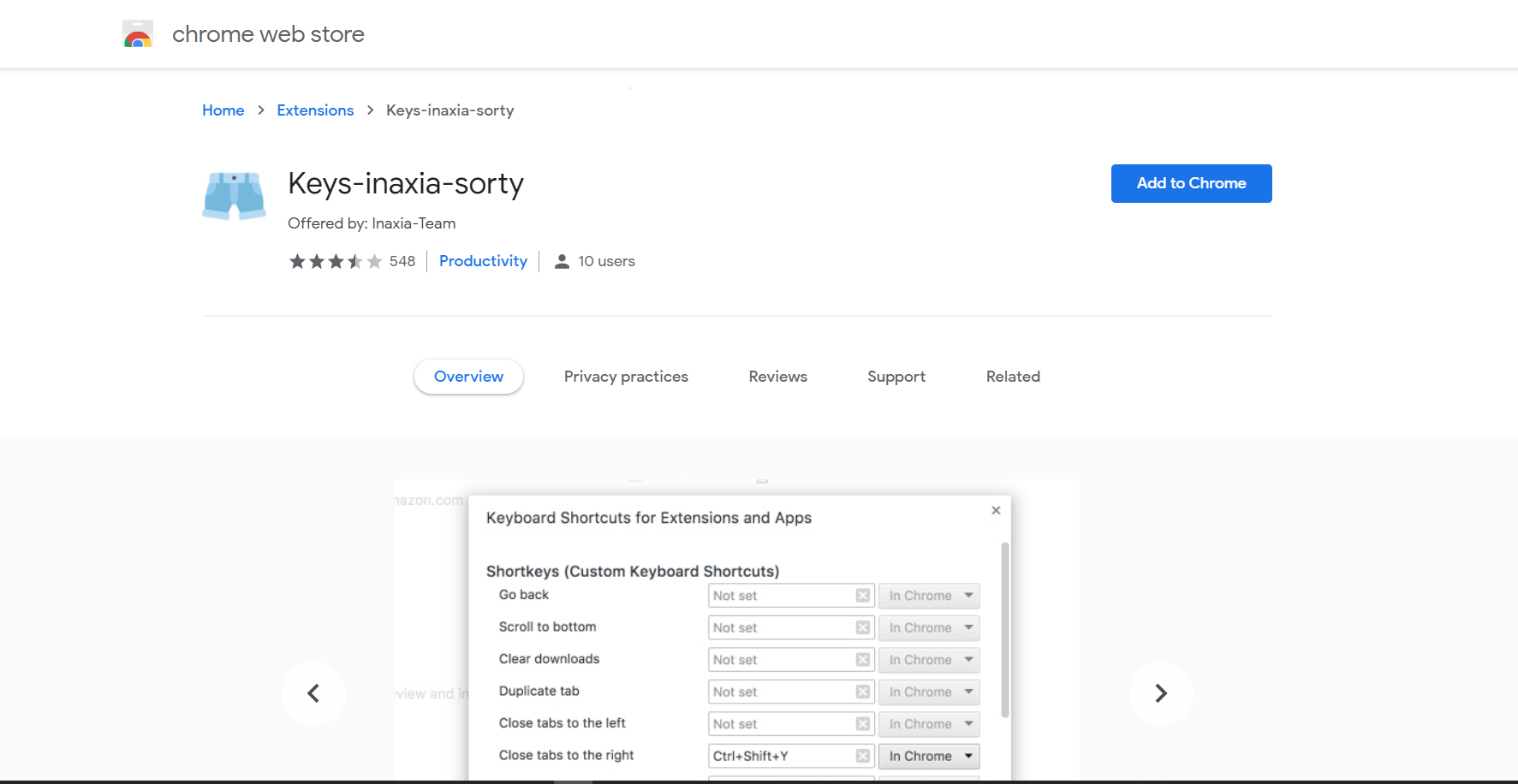Open the Scroll to bottom scope dropdown

coord(929,627)
